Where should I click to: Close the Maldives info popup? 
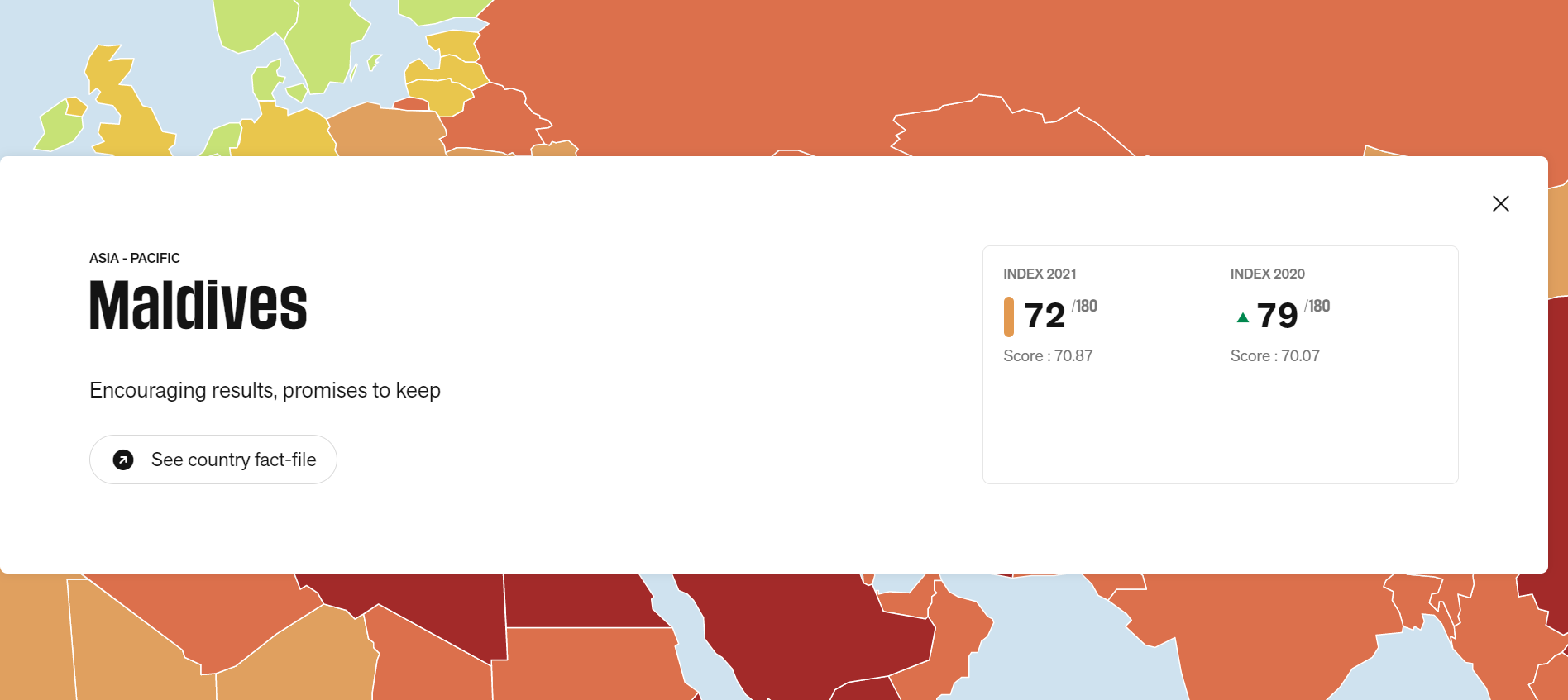[x=1500, y=203]
